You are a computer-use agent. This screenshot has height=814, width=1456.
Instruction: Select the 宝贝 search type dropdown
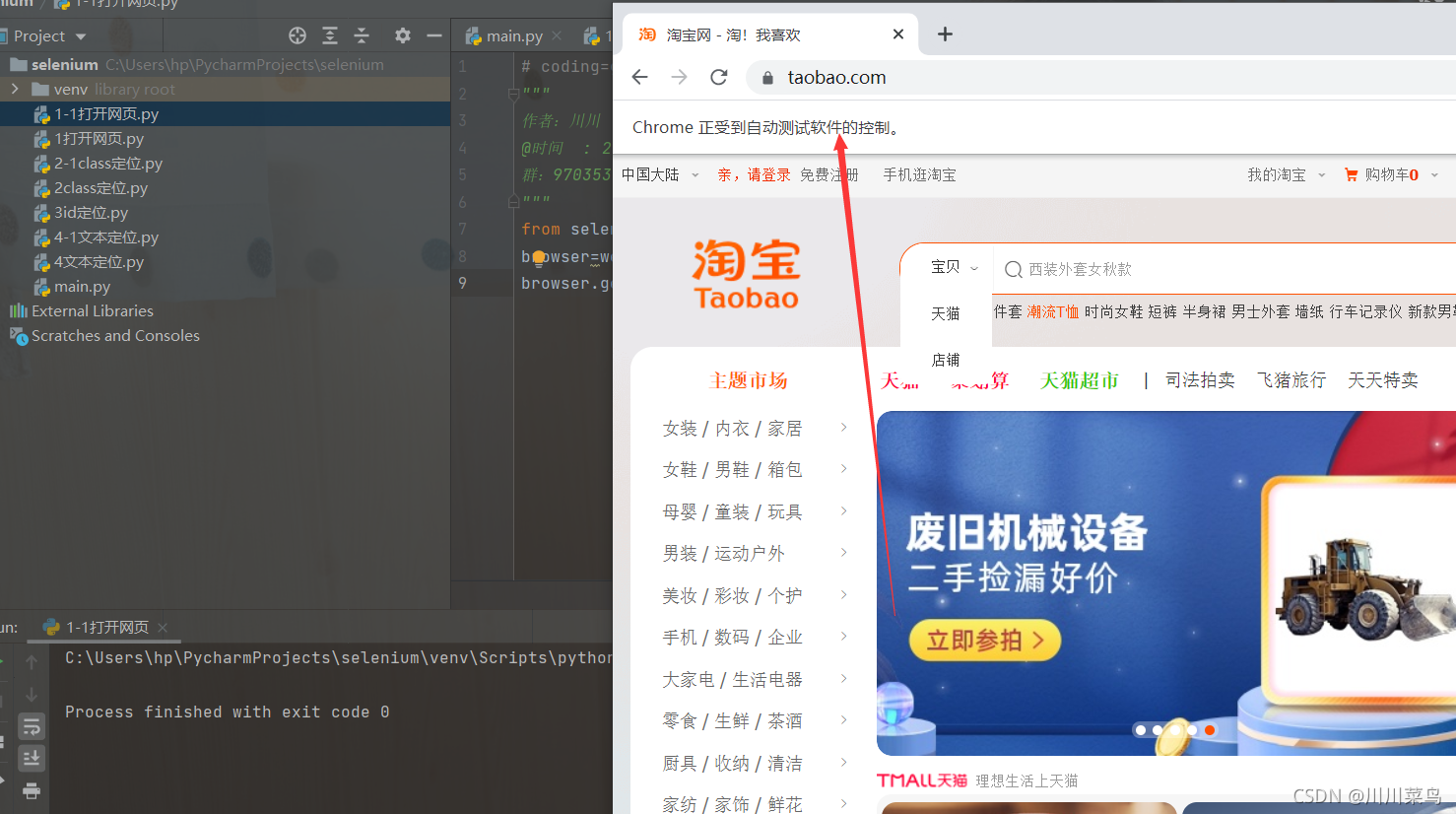pyautogui.click(x=954, y=267)
